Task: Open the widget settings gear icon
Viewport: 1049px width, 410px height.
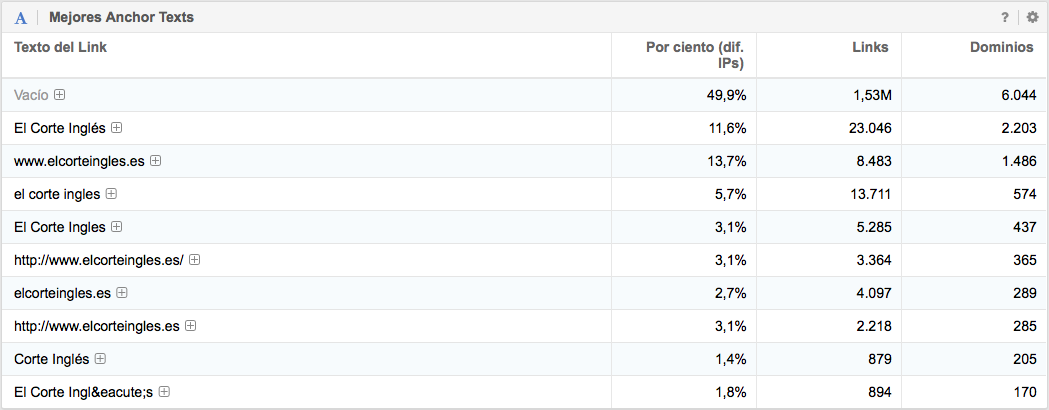Action: point(1033,17)
